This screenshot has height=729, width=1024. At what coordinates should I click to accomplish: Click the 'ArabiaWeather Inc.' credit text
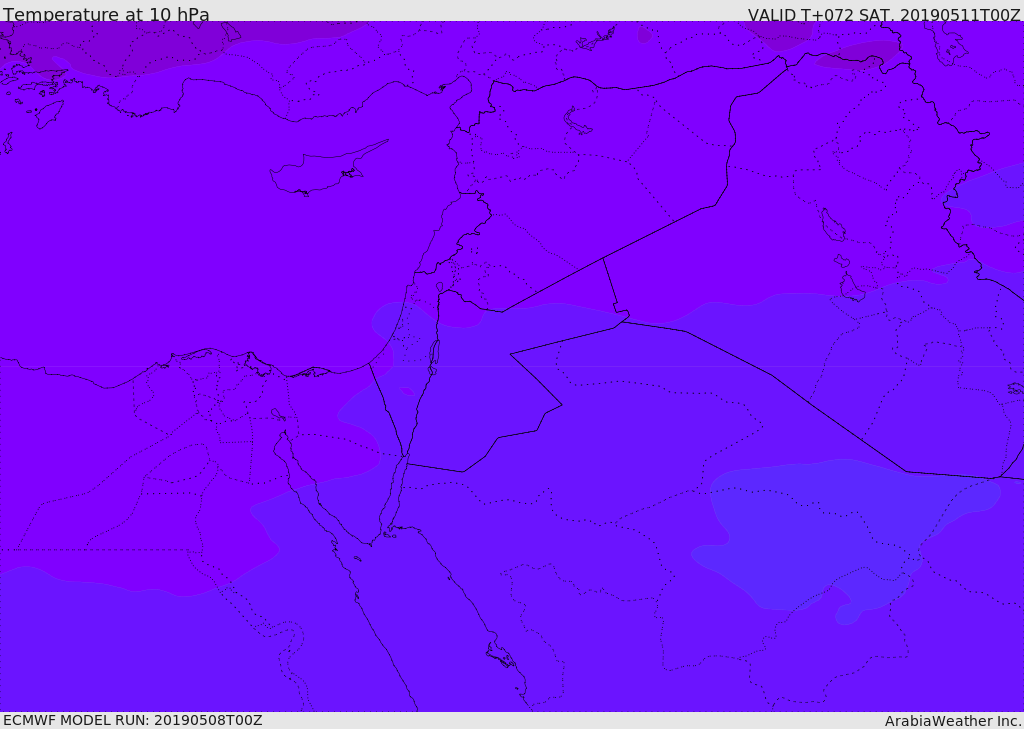coord(953,721)
